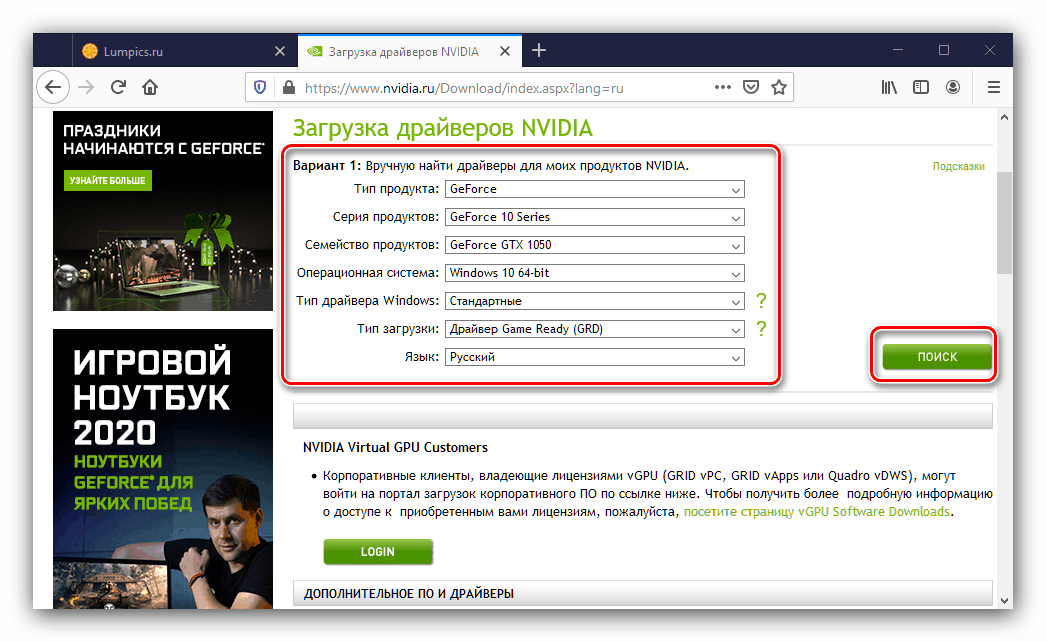Open the 'Подсказки' hints link

coord(958,167)
